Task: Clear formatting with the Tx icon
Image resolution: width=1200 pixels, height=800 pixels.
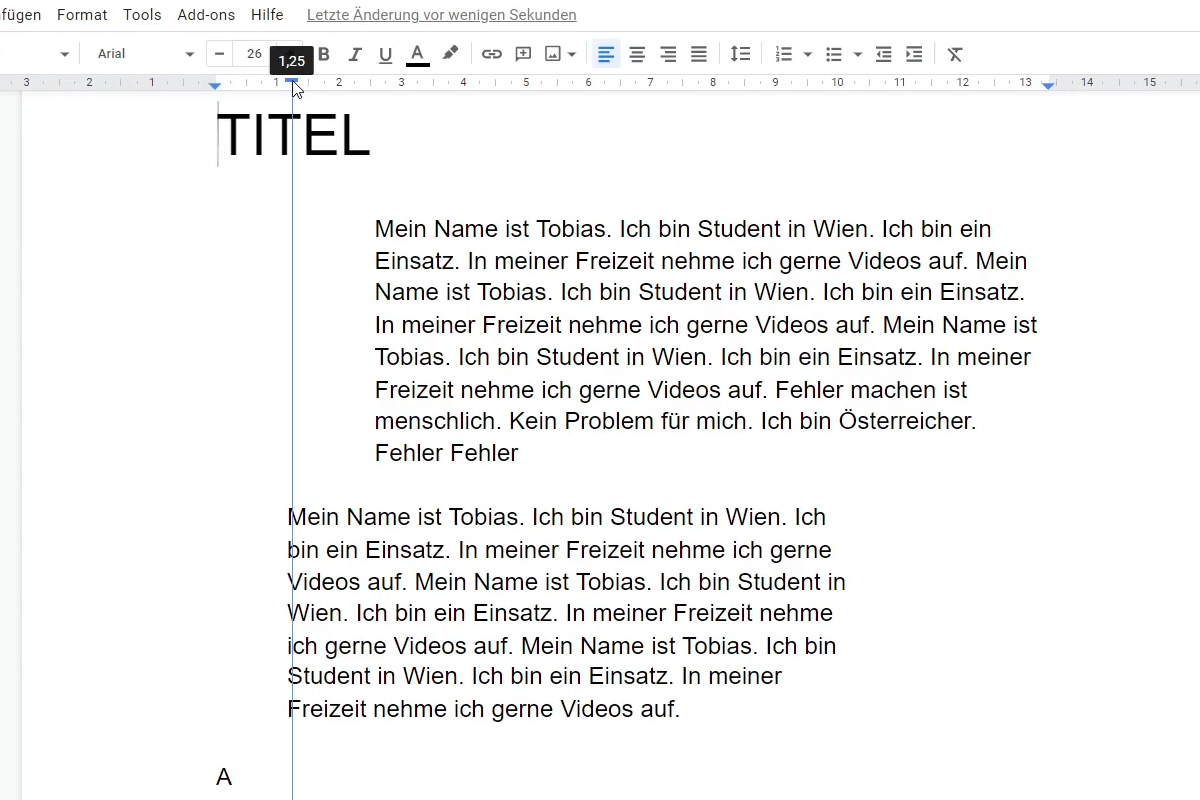Action: point(955,54)
